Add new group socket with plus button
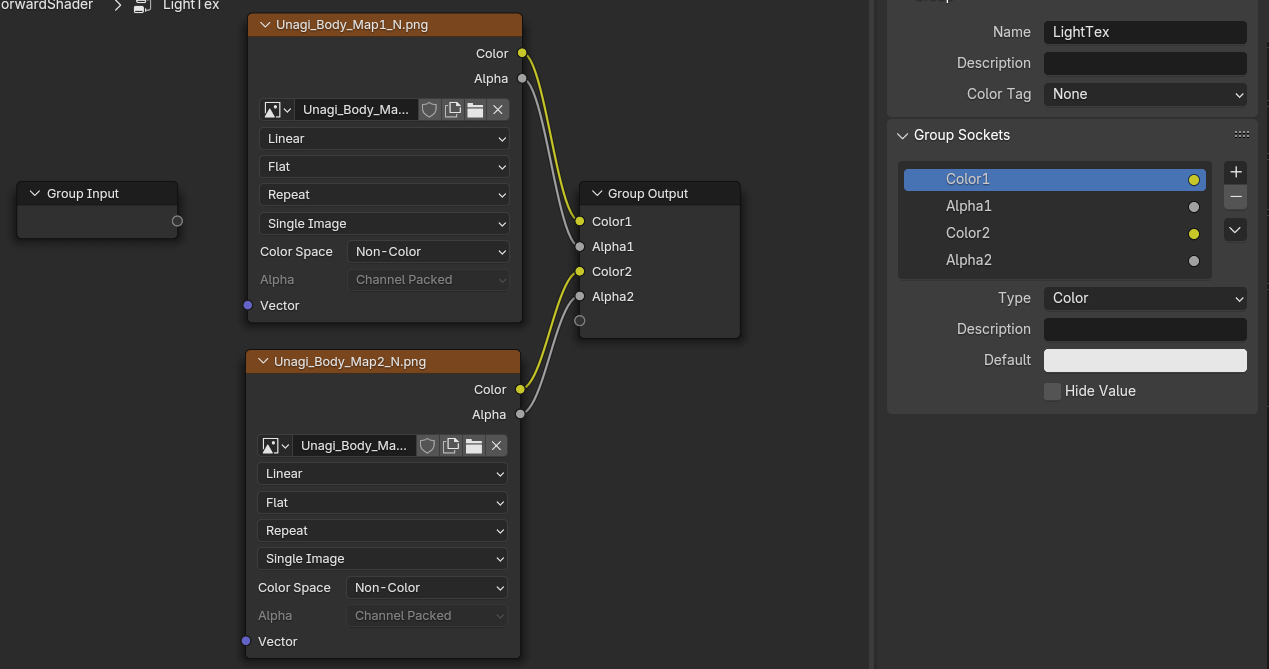Viewport: 1269px width, 669px height. pyautogui.click(x=1236, y=172)
